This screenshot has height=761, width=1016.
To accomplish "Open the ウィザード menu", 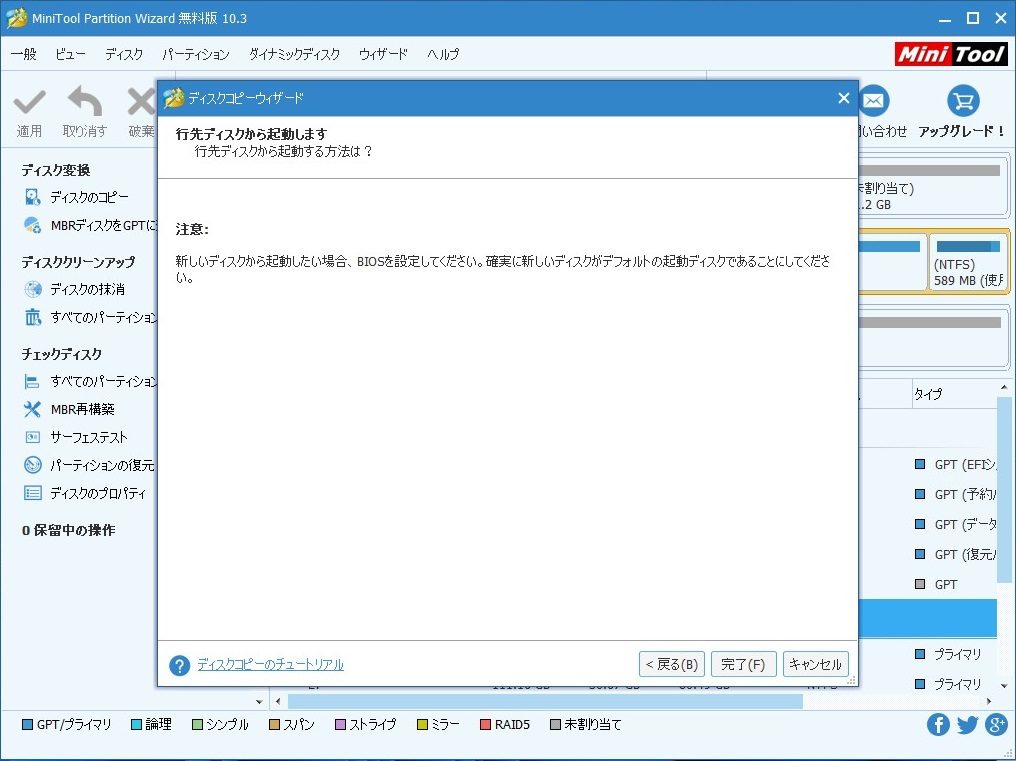I will pyautogui.click(x=383, y=55).
